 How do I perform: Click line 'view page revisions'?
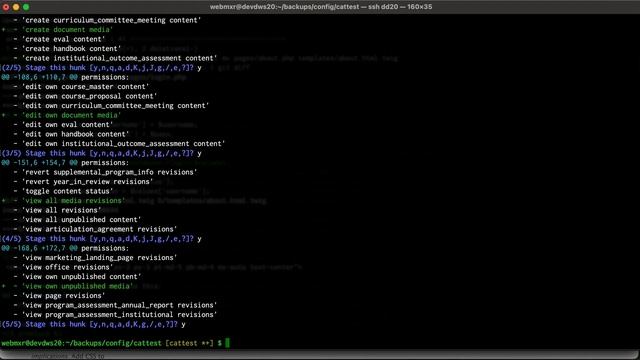point(59,296)
